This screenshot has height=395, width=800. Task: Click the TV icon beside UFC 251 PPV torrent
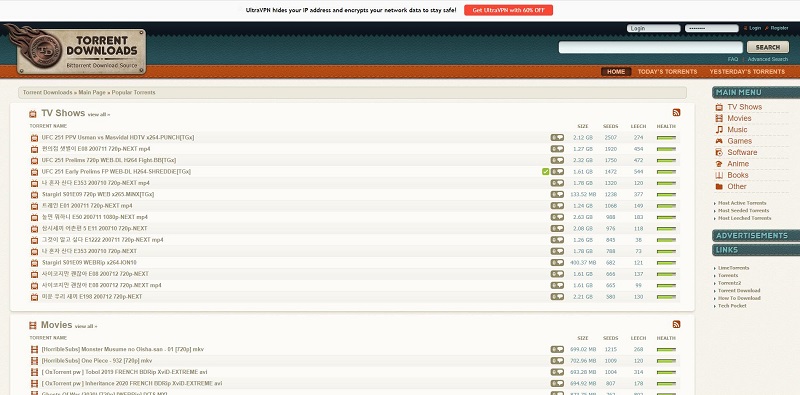tap(34, 138)
